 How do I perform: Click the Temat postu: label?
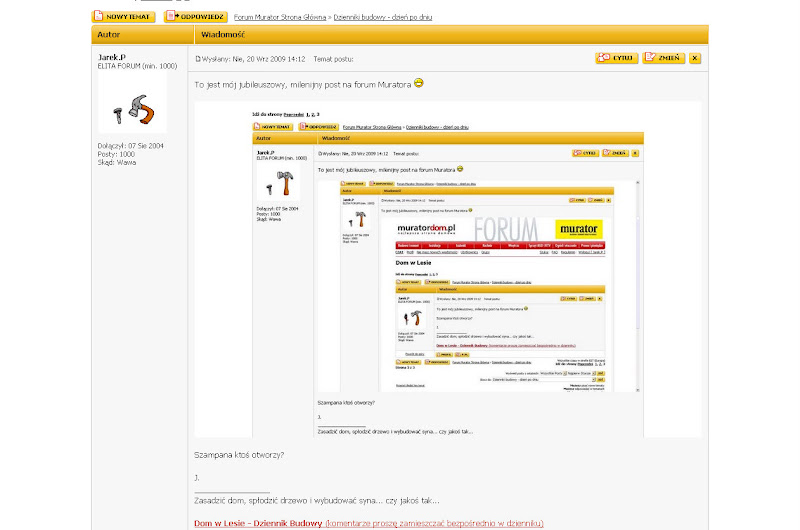pos(333,59)
